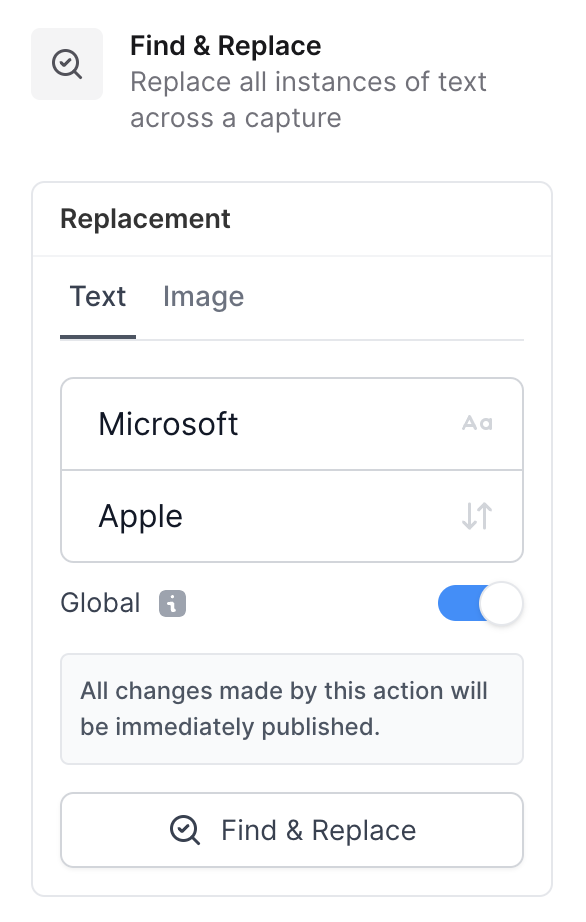The height and width of the screenshot is (922, 586).
Task: Click the Global label
Action: [x=101, y=603]
